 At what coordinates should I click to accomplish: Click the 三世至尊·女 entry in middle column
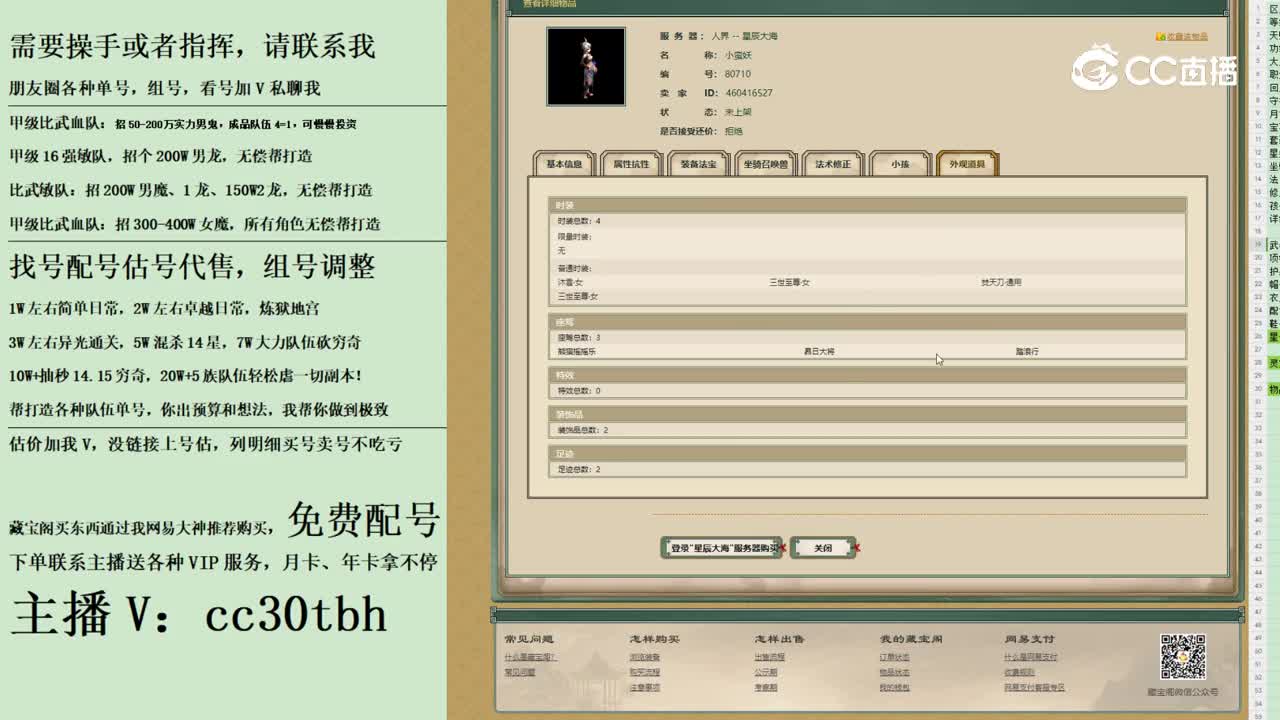(x=789, y=282)
